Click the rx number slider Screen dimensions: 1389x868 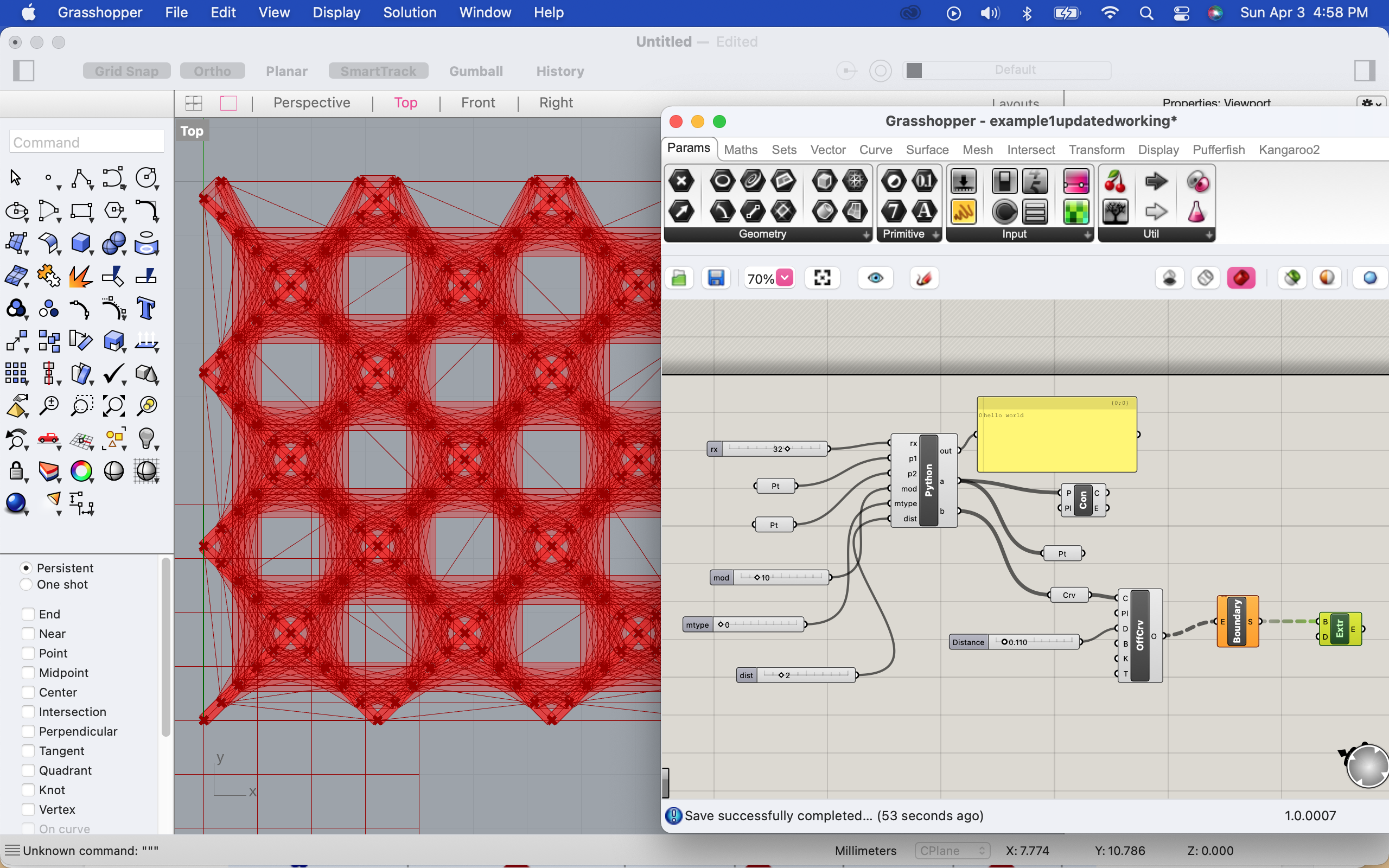767,449
